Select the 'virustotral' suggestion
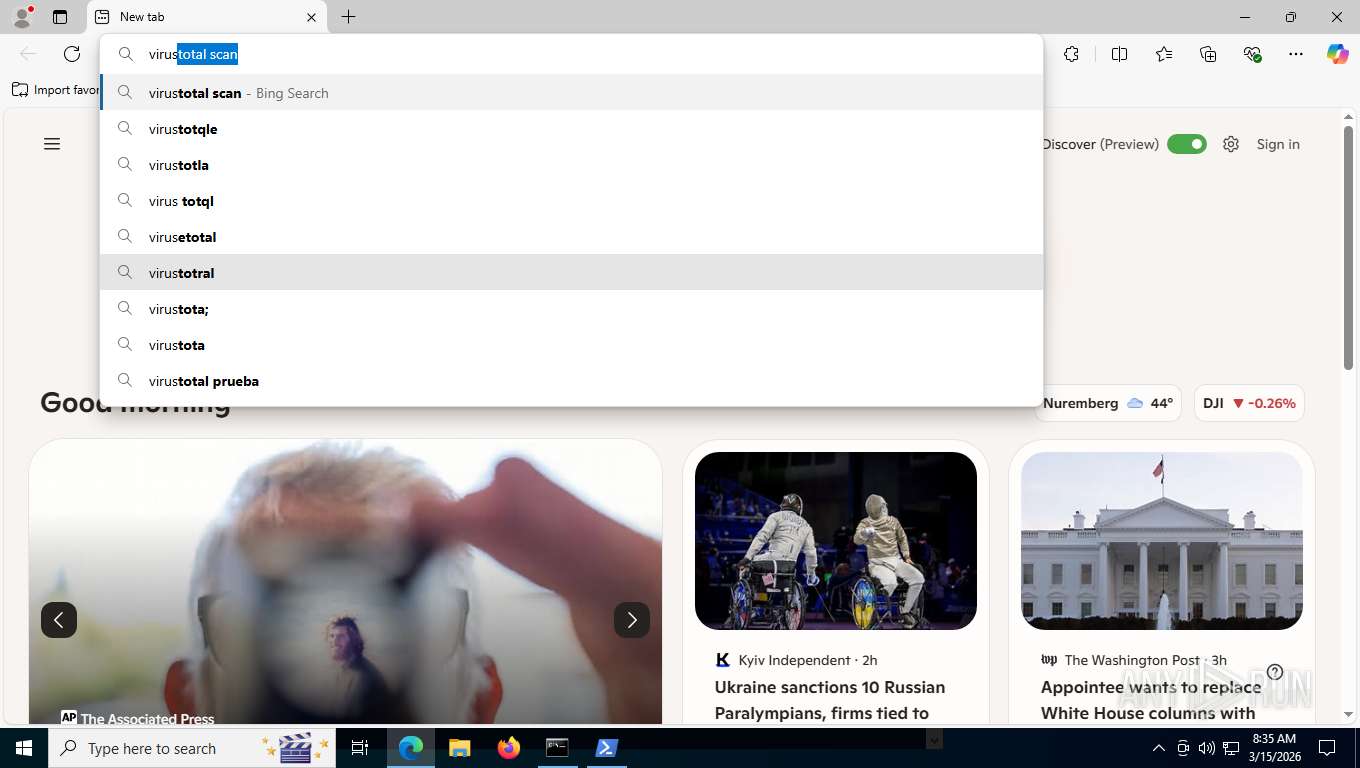1360x768 pixels. coord(571,273)
